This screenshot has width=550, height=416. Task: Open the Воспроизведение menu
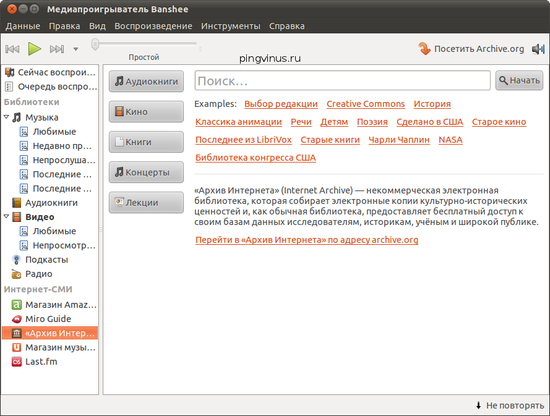tap(153, 26)
